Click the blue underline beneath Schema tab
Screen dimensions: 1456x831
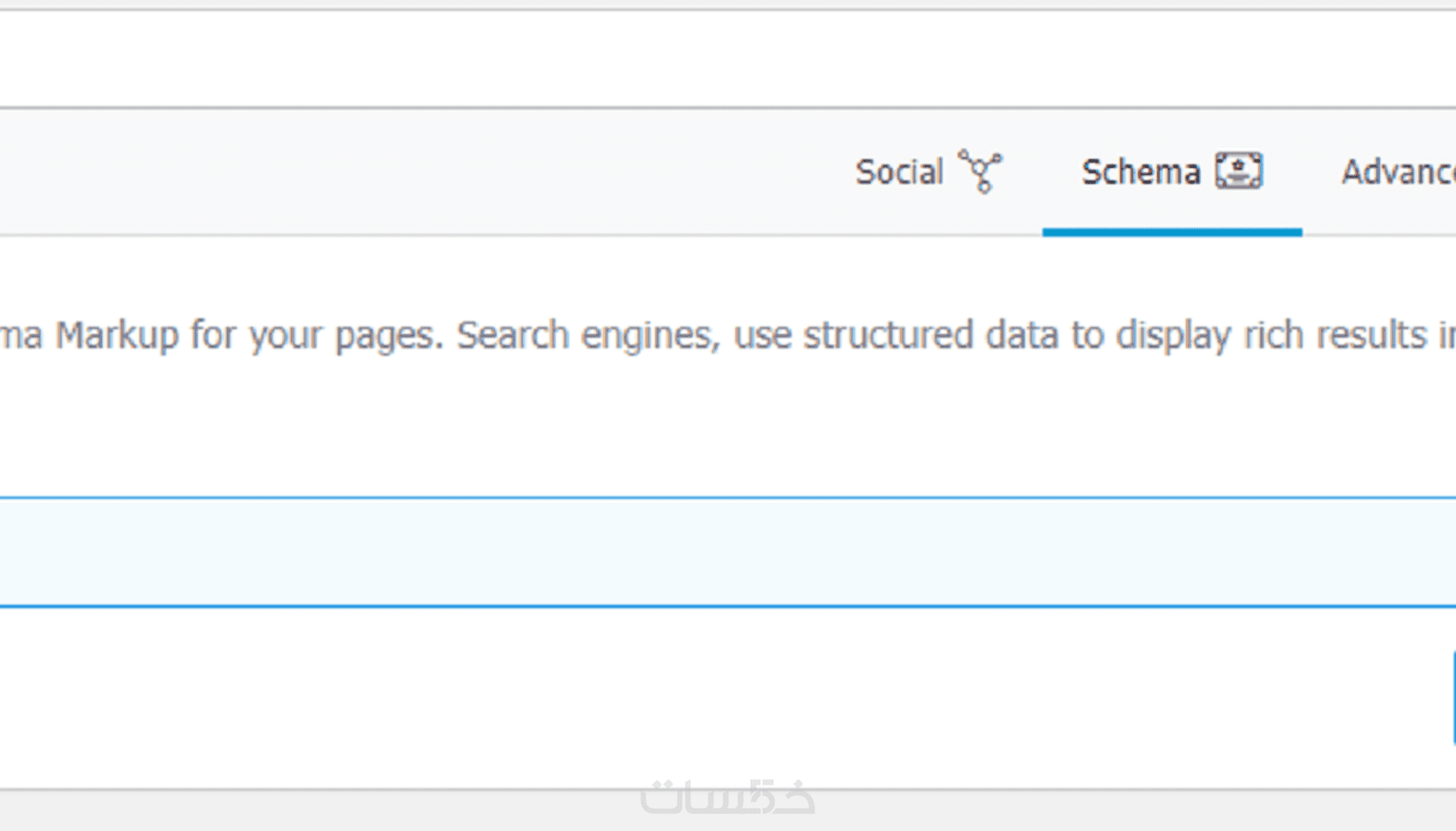point(1172,231)
